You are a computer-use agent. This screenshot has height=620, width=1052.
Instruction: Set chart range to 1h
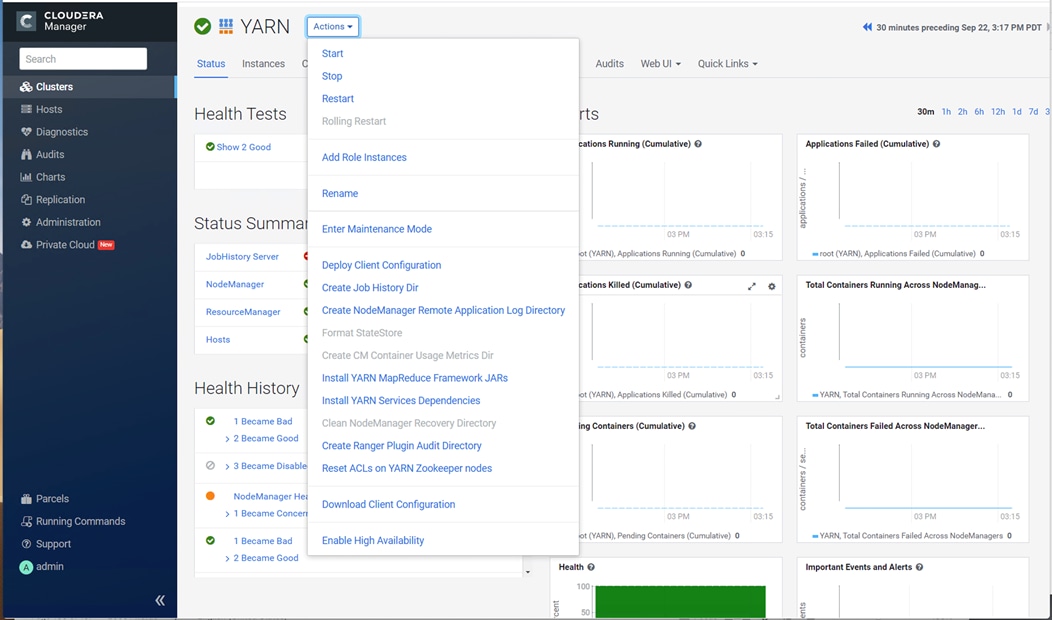tap(946, 112)
